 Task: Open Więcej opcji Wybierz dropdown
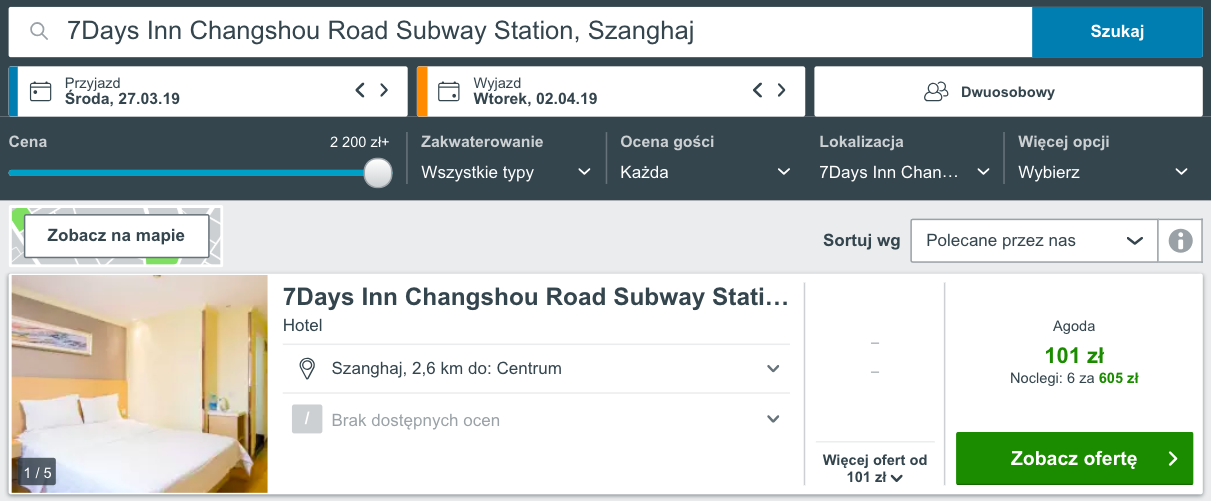(x=1103, y=172)
